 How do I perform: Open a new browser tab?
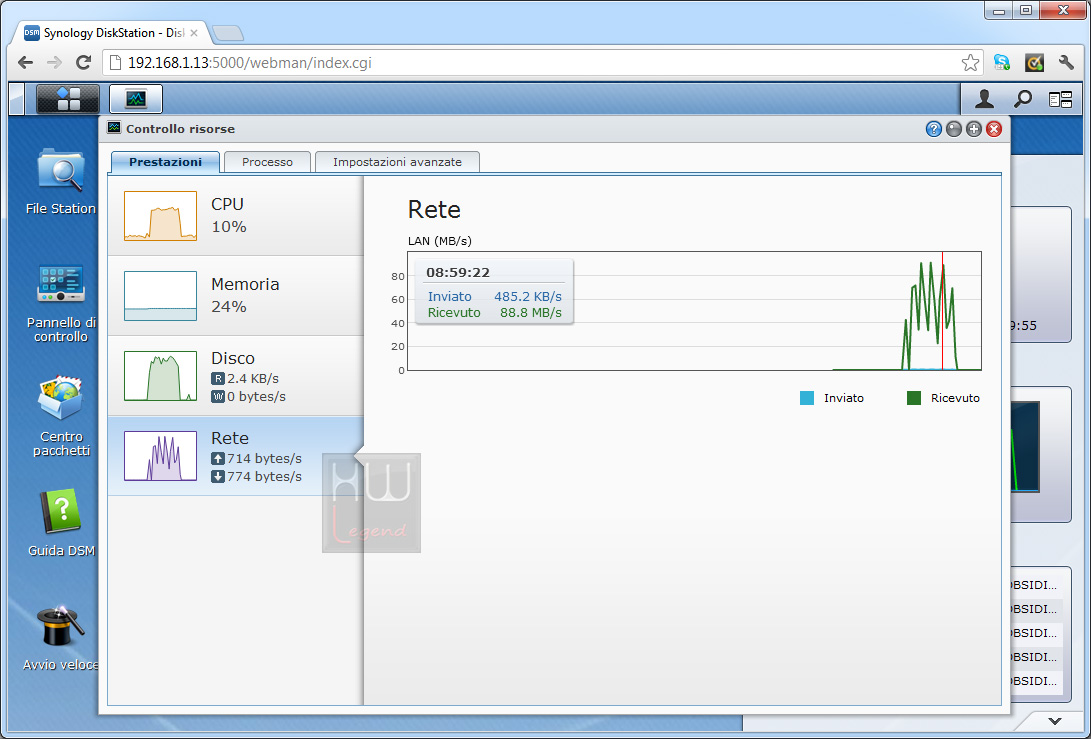228,33
